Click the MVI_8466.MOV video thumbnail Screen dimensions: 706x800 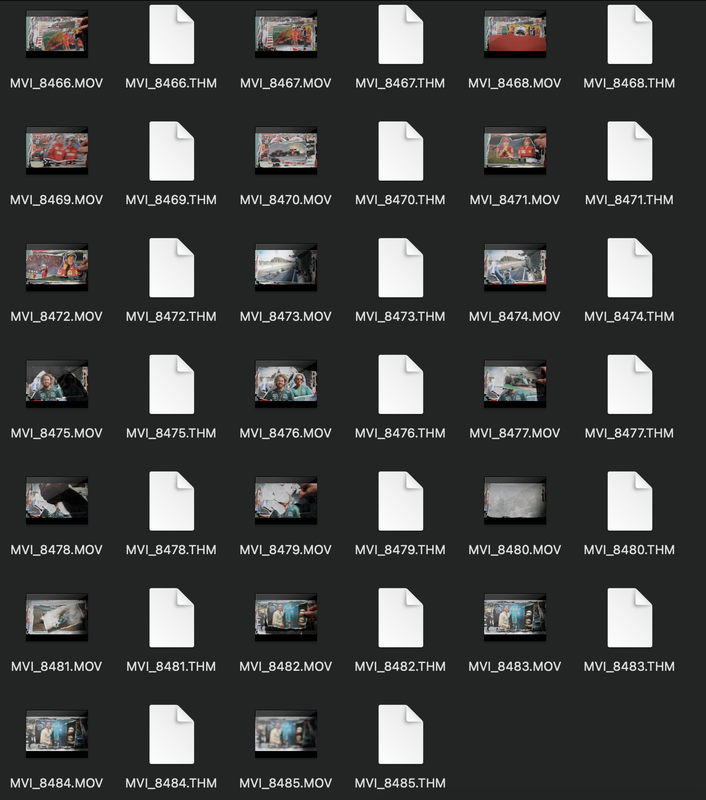point(57,34)
